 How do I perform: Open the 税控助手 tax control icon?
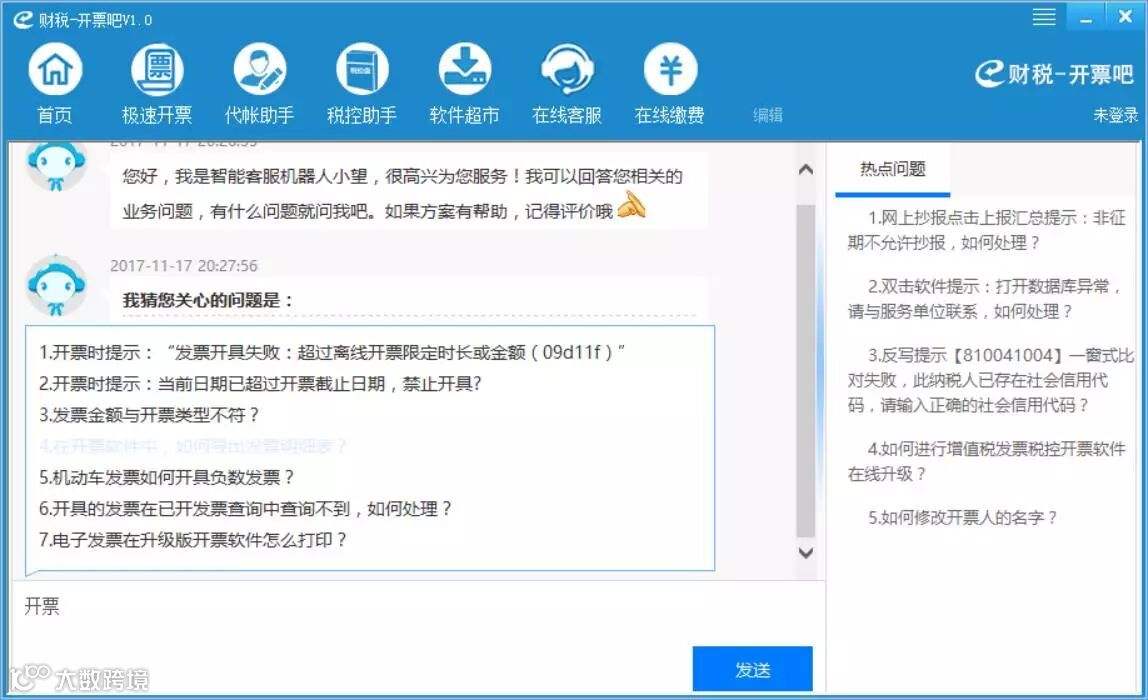coord(362,70)
